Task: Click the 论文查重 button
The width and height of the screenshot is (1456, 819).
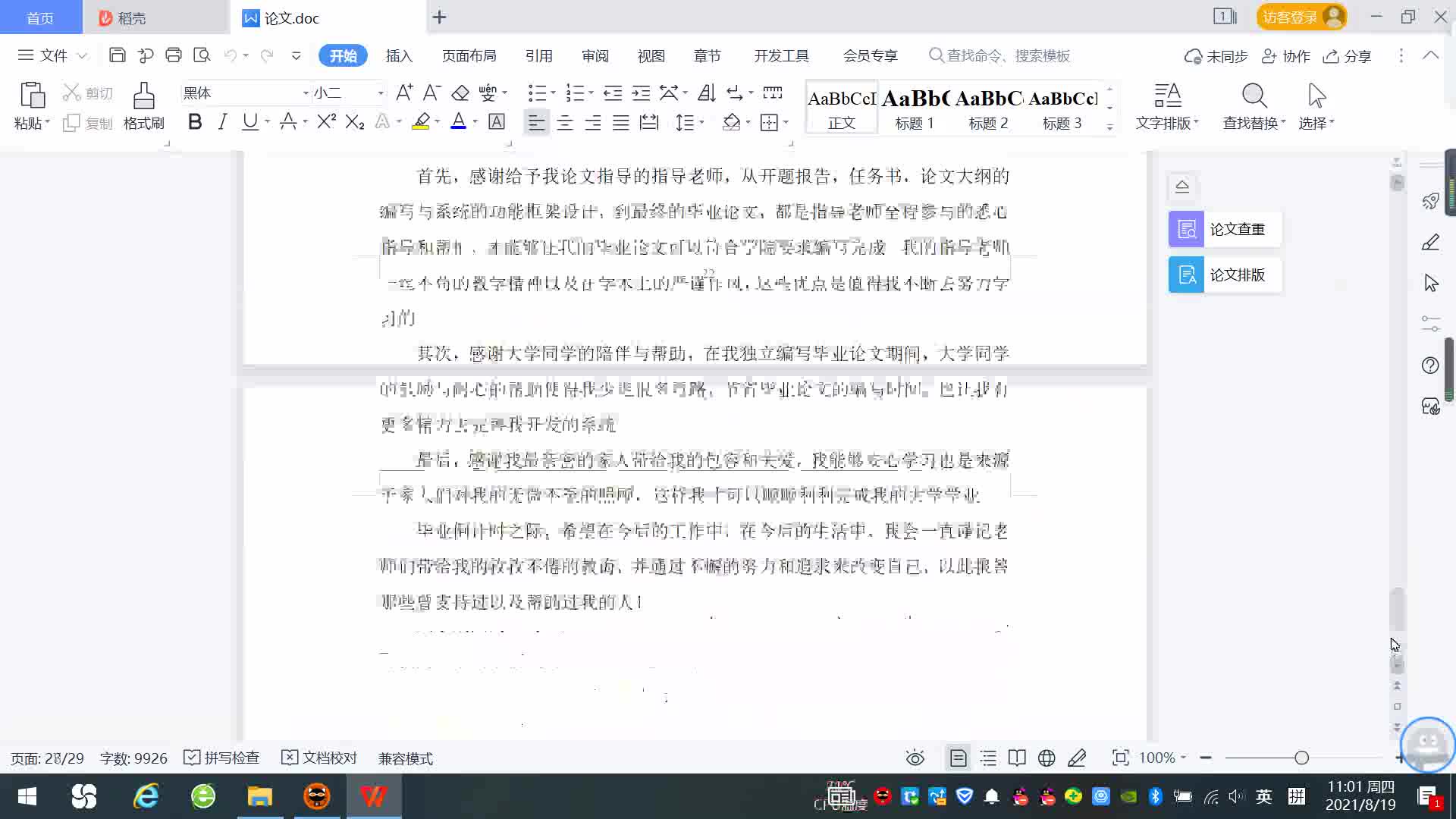Action: (1224, 229)
